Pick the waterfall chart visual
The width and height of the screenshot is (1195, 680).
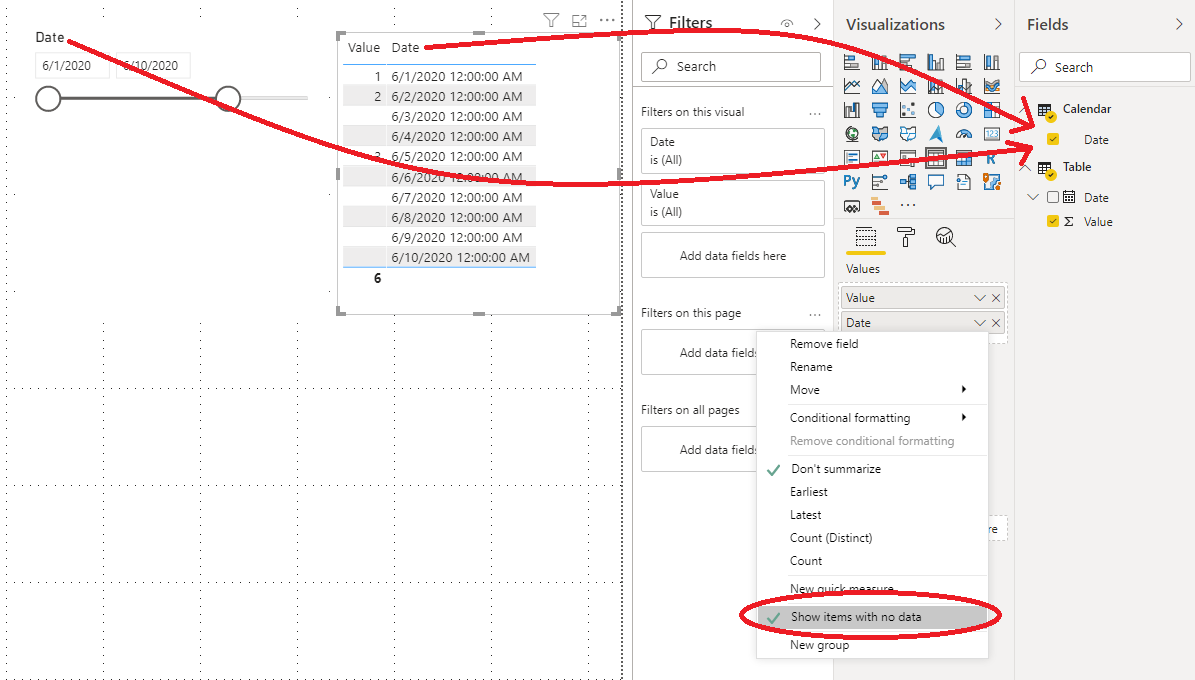(x=851, y=110)
